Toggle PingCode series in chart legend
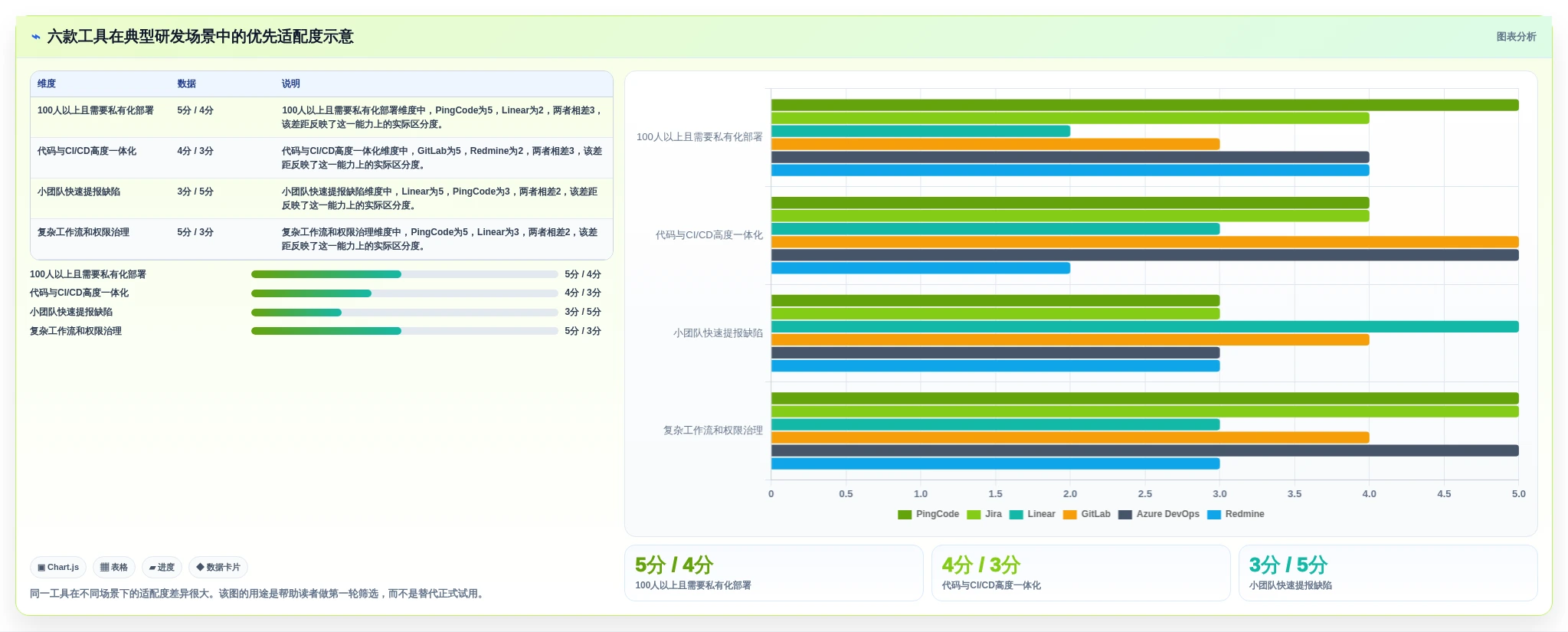The width and height of the screenshot is (1568, 632). point(928,514)
